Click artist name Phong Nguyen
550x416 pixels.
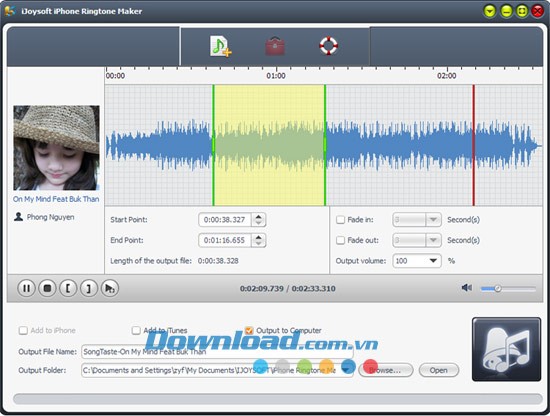pos(51,217)
